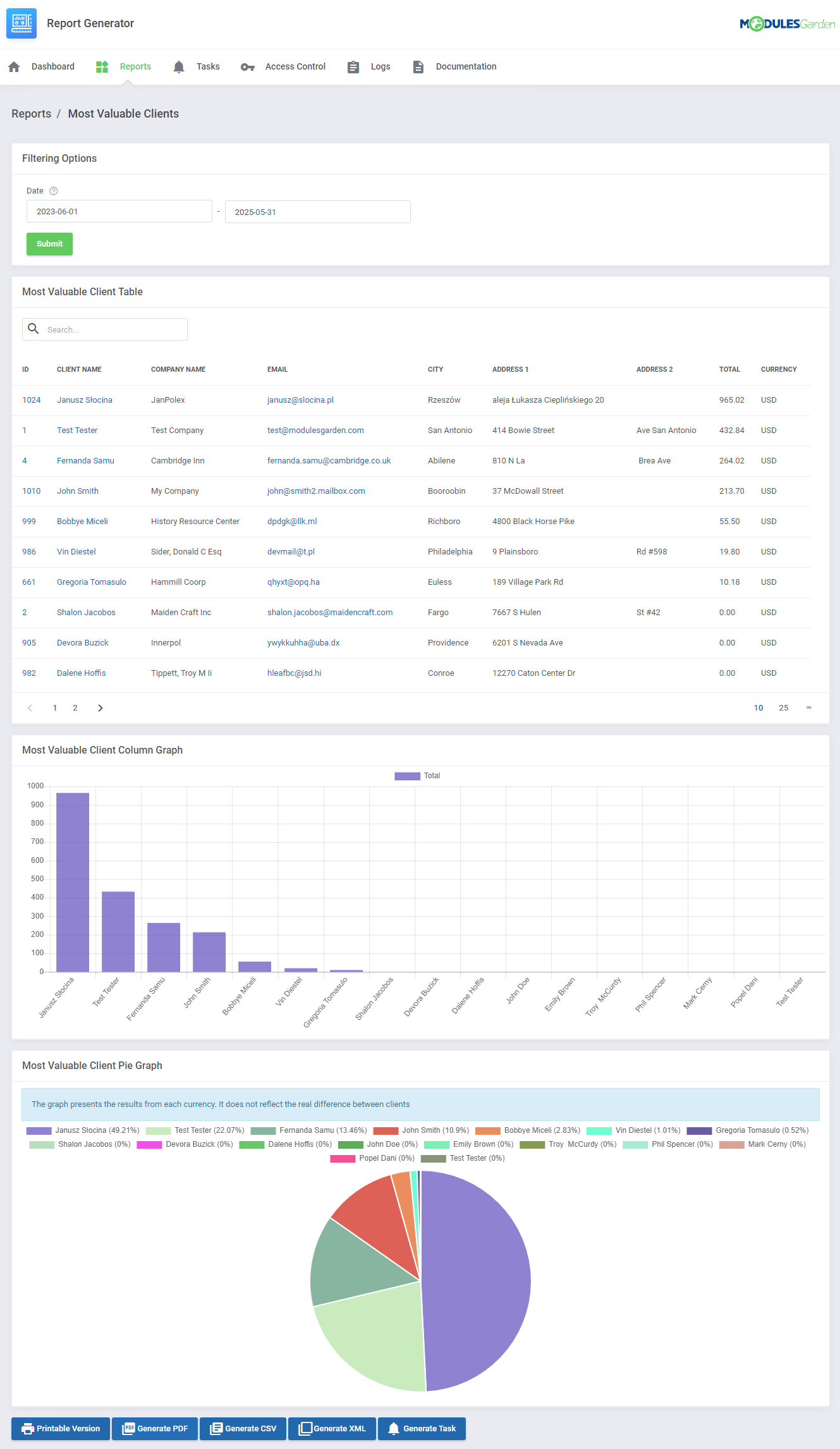
Task: Click the Tasks bell icon
Action: [179, 67]
